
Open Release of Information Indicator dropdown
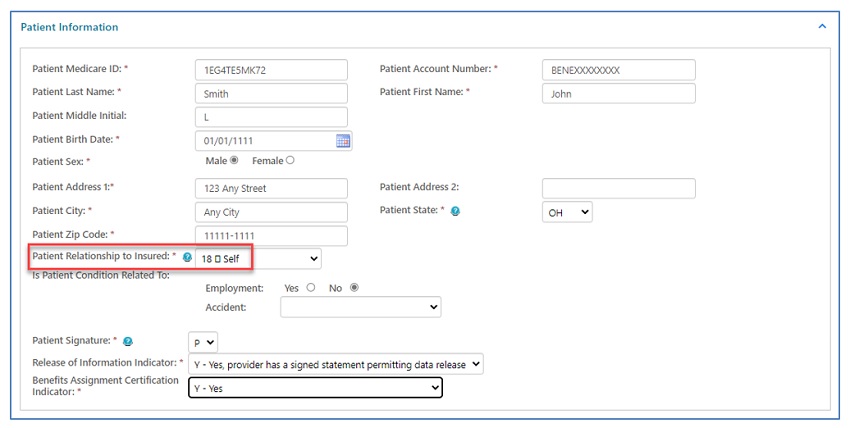pos(335,365)
